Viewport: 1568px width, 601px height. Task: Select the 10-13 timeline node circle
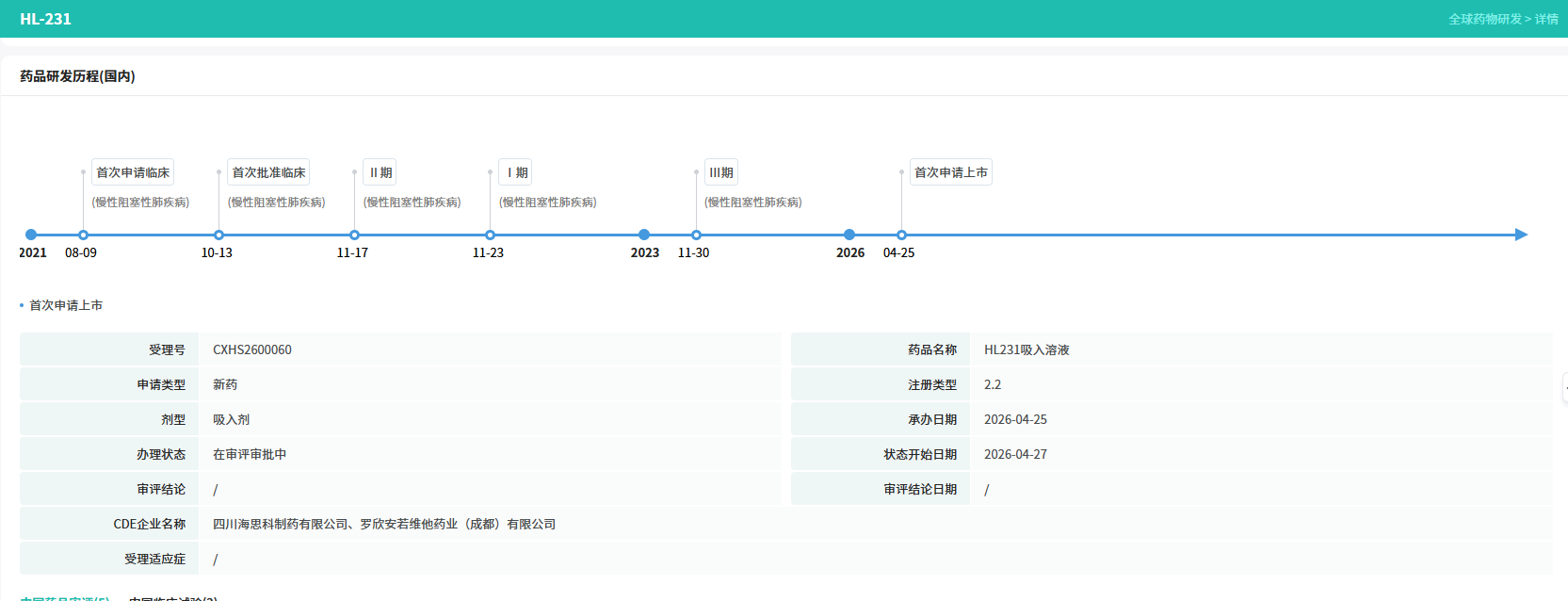pos(218,235)
